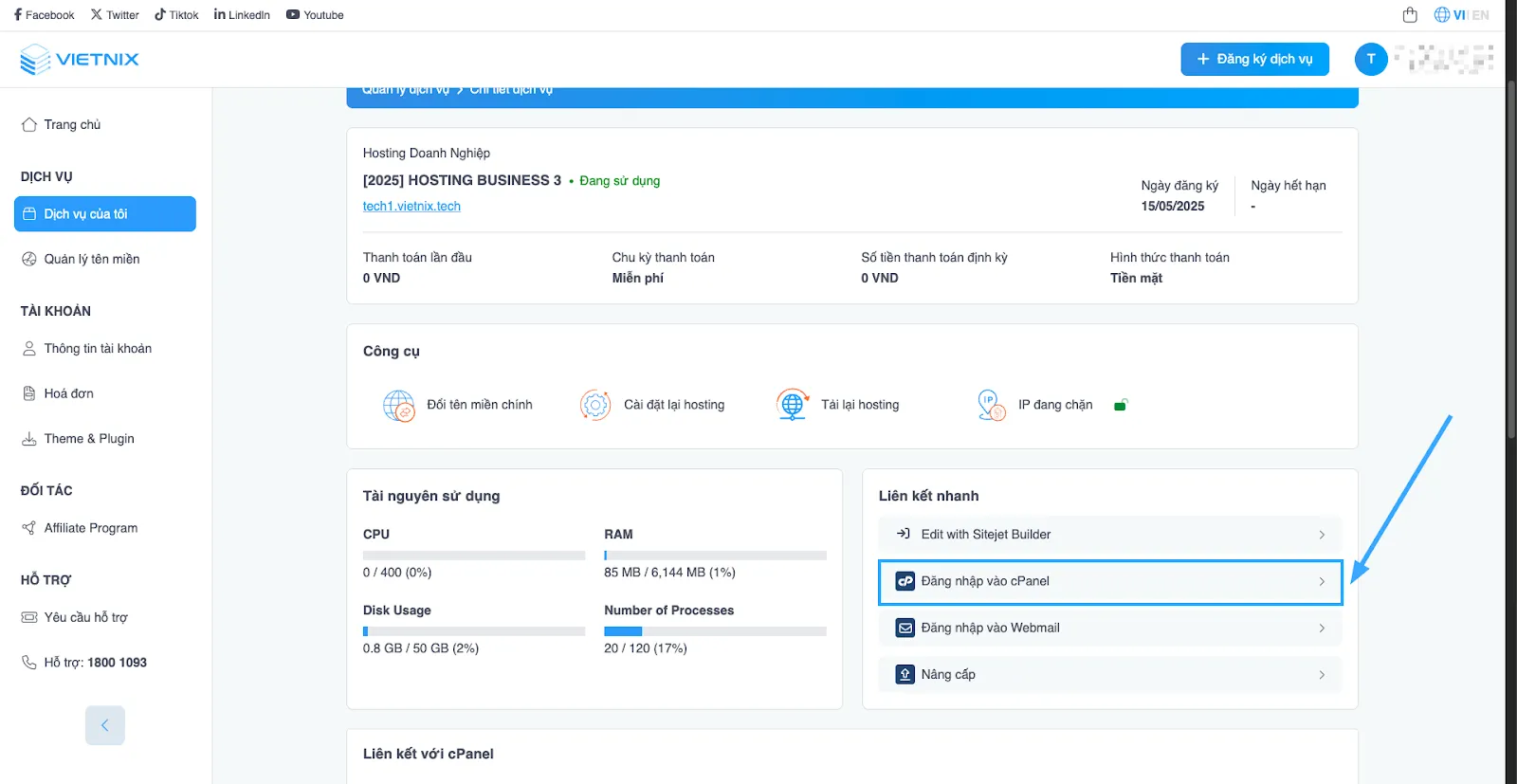
Task: Click the IP đang chặn location icon
Action: (991, 405)
